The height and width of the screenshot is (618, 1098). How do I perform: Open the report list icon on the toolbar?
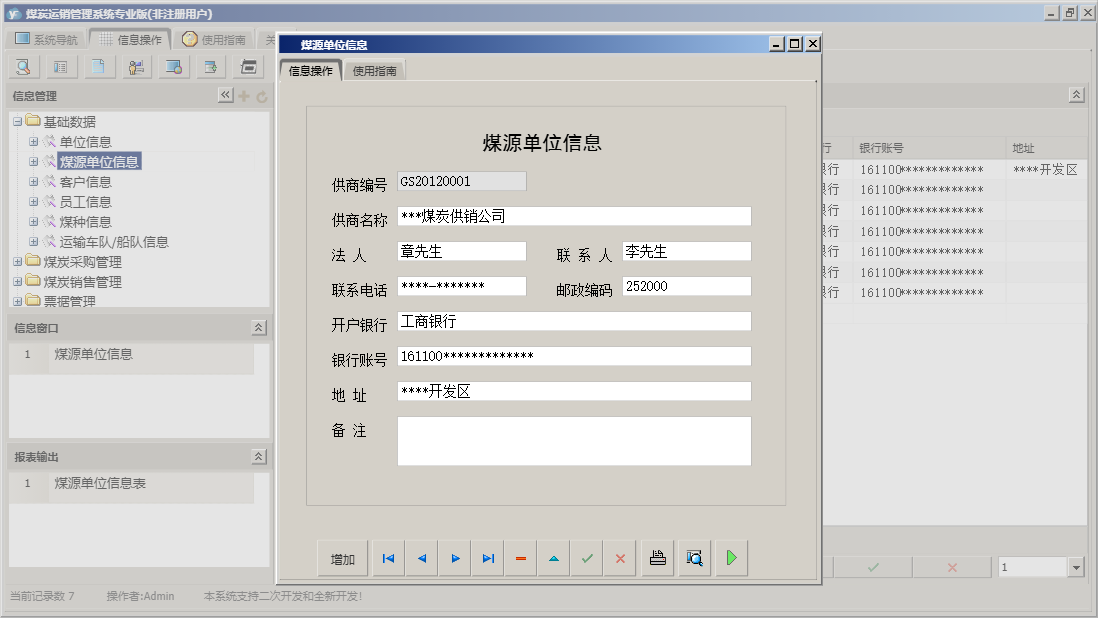pyautogui.click(x=60, y=66)
